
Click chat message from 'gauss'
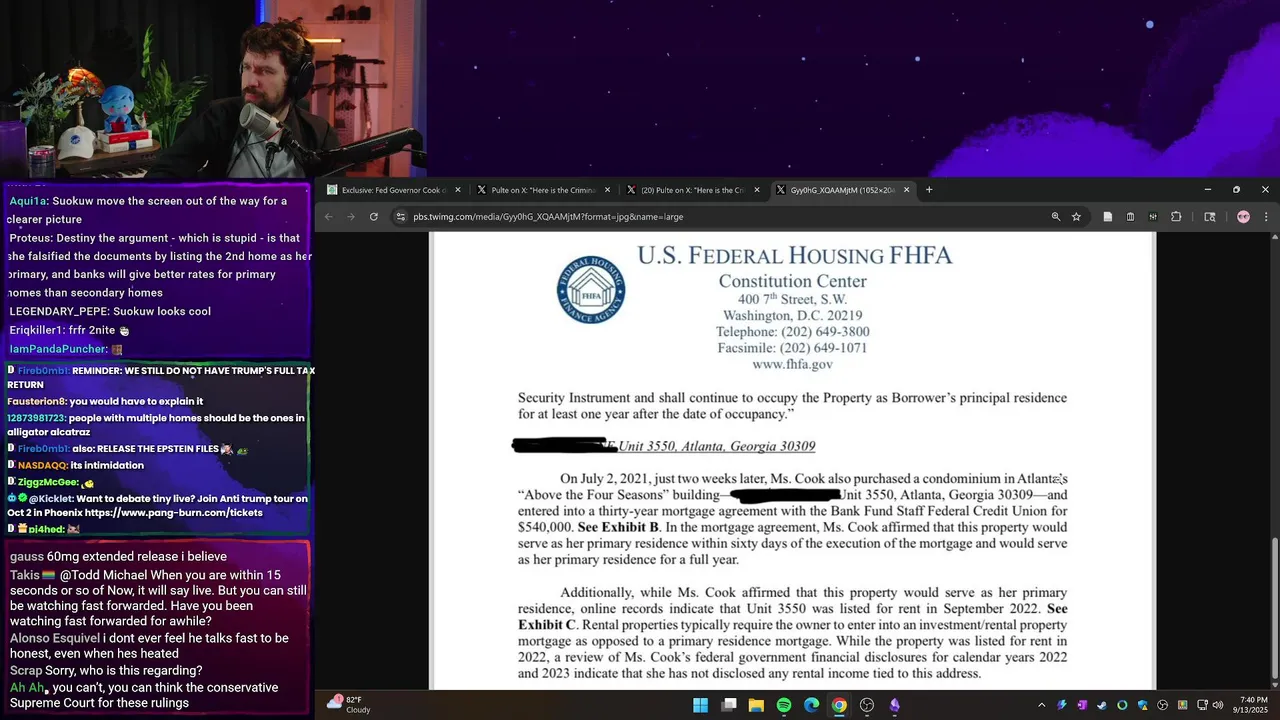click(118, 556)
